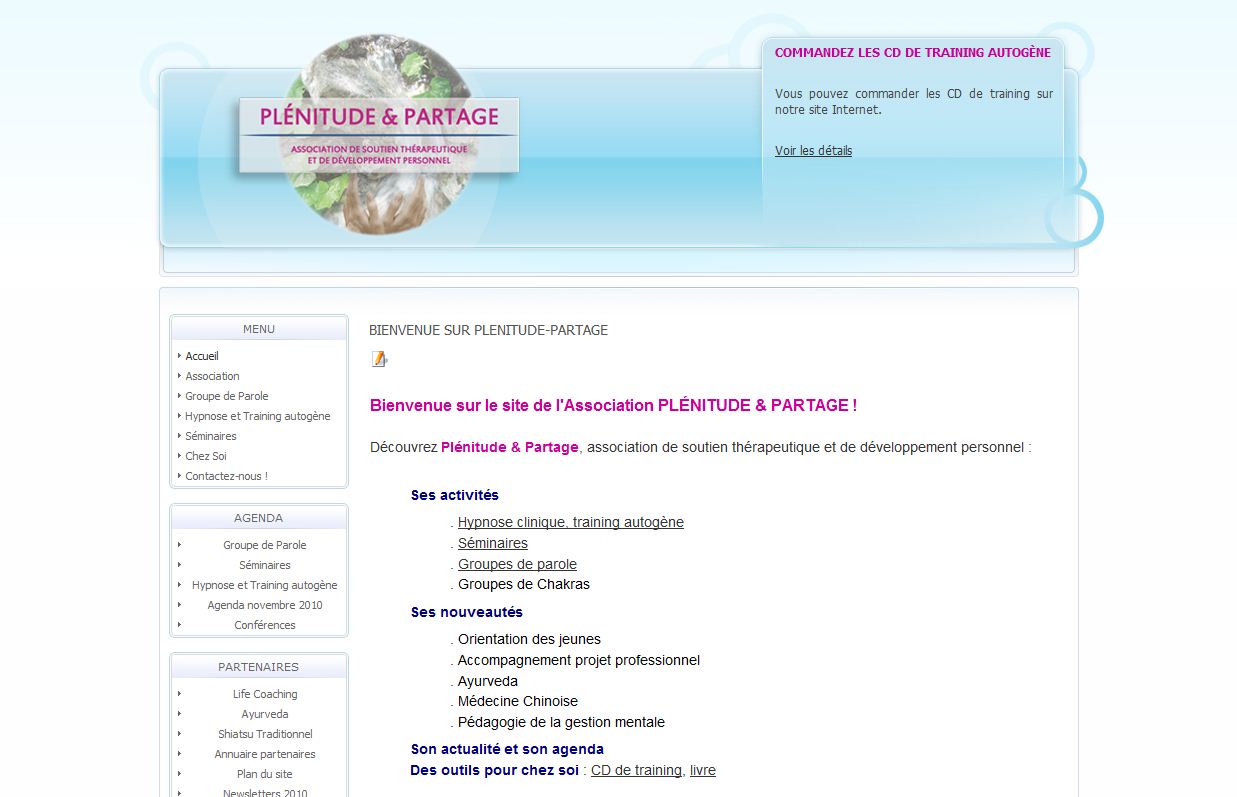1237x797 pixels.
Task: Click Pédagogie de la gestion mentale text
Action: 561,722
